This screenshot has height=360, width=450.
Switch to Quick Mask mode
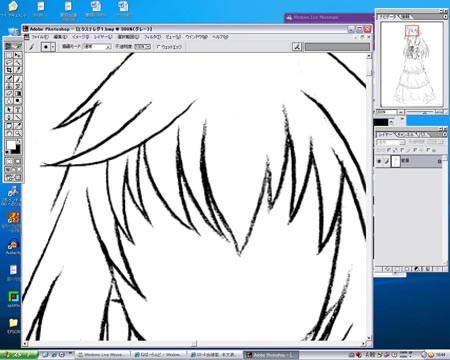click(x=18, y=161)
